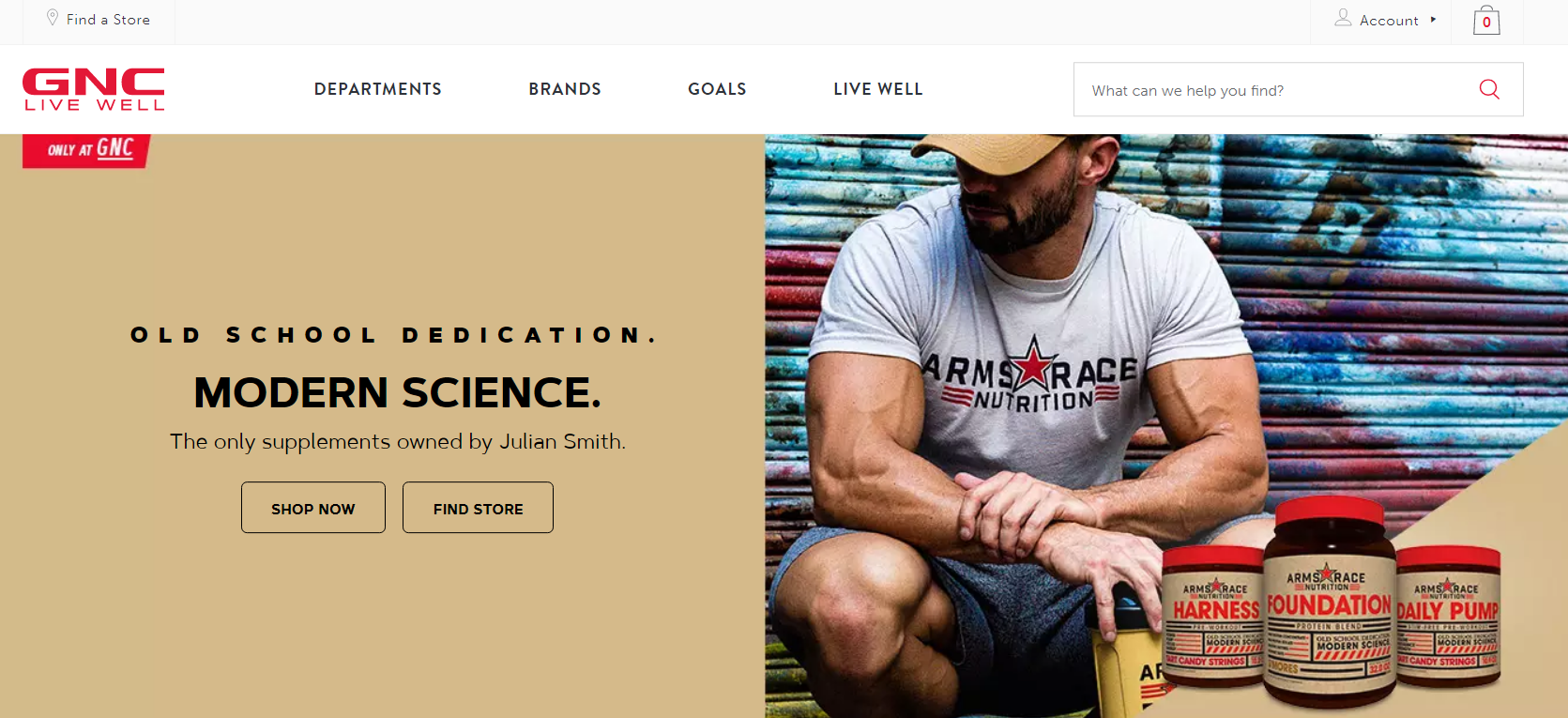Open the Brands menu
The width and height of the screenshot is (1568, 718).
[x=565, y=89]
